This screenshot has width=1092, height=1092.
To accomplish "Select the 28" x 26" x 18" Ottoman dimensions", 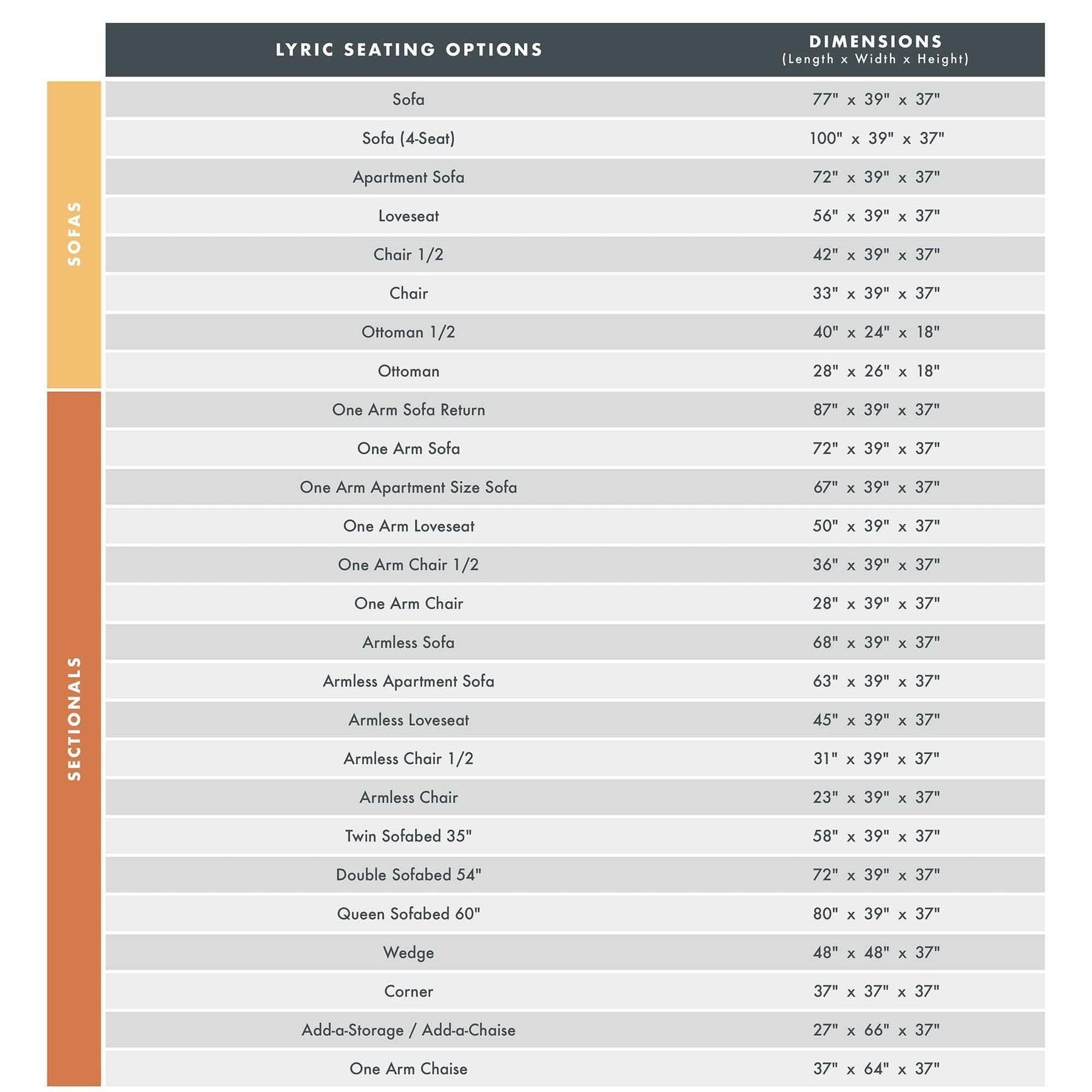I will pos(876,371).
